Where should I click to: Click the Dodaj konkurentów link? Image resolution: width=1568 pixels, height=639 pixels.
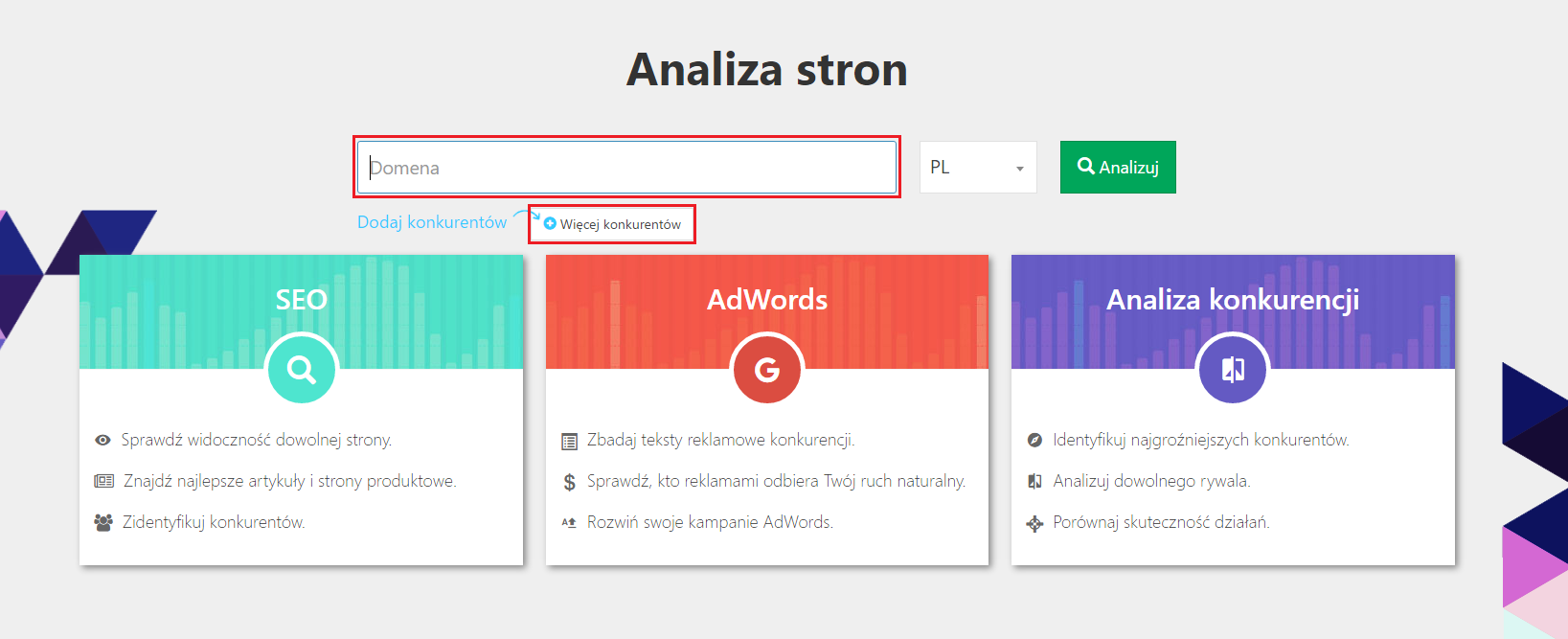(431, 222)
